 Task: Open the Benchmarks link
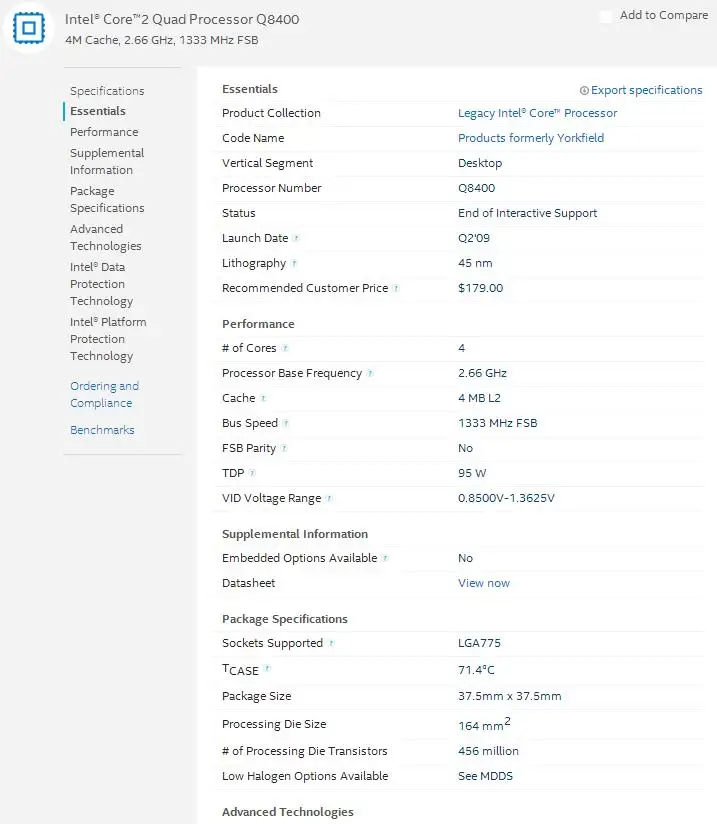click(102, 430)
